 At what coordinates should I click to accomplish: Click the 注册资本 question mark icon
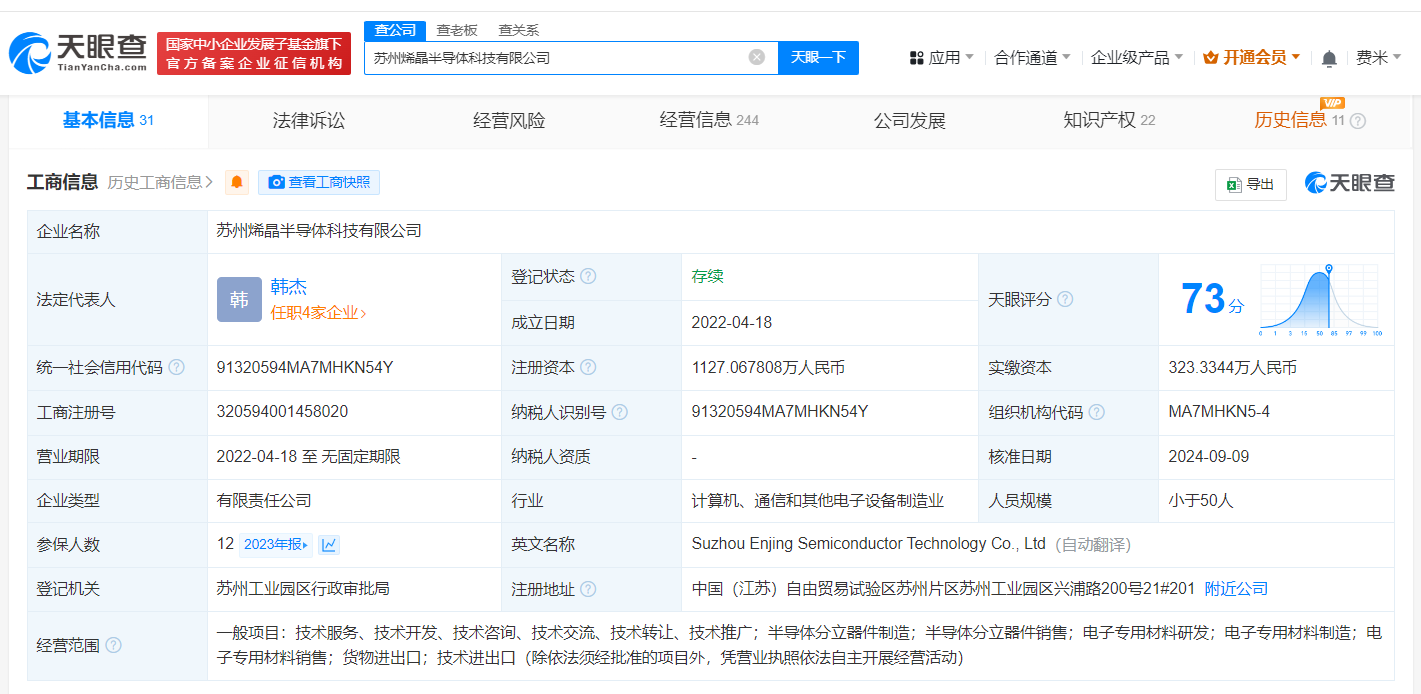589,367
